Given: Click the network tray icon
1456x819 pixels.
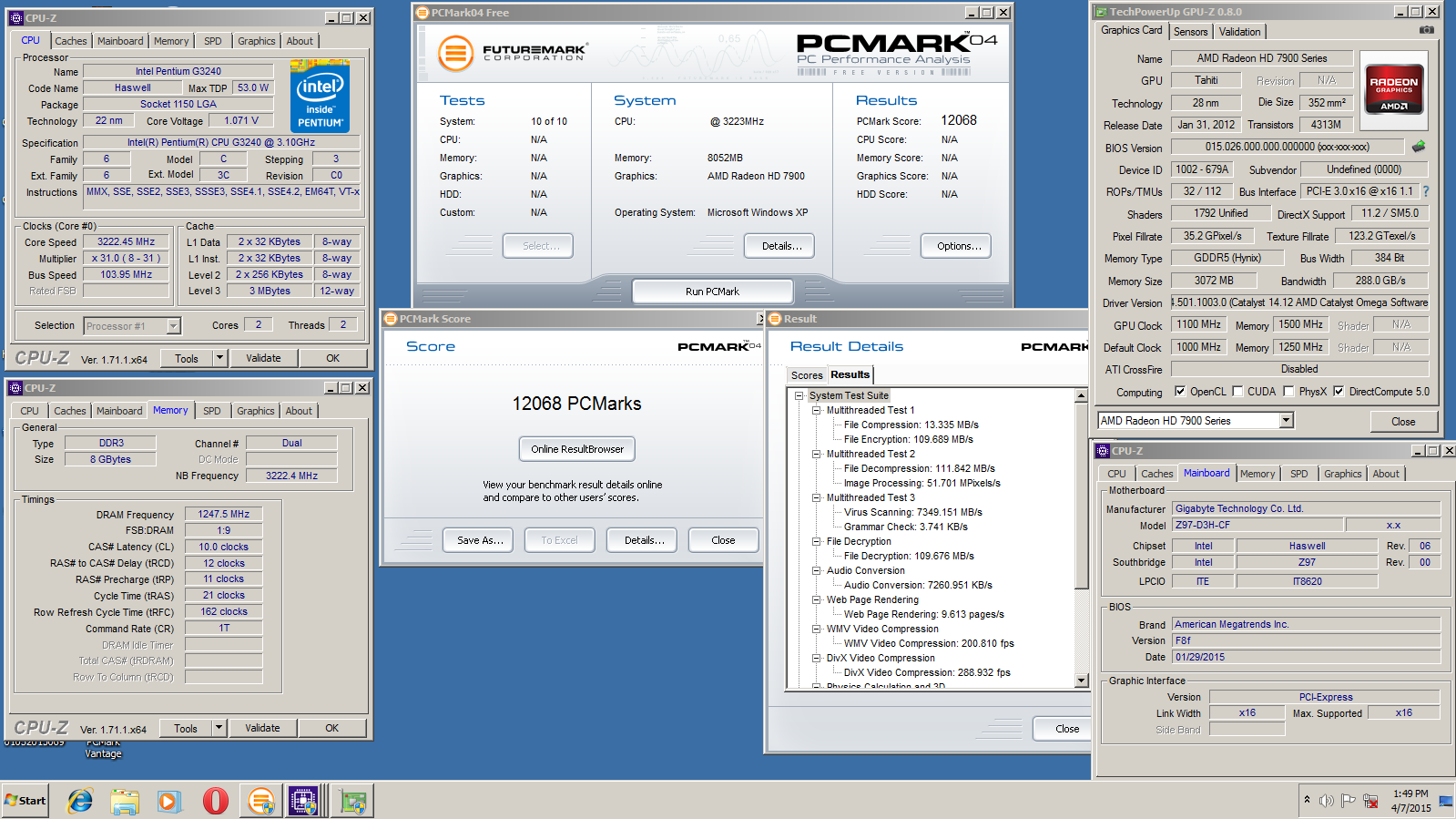Looking at the screenshot, I should coord(1370,801).
